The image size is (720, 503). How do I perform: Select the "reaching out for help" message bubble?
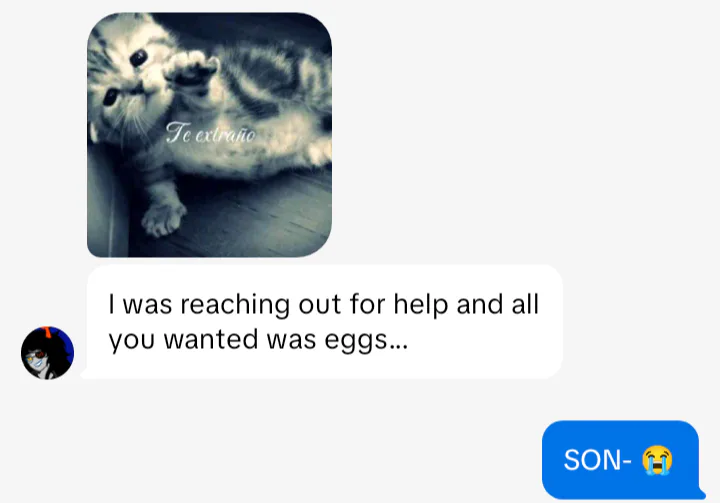click(325, 322)
